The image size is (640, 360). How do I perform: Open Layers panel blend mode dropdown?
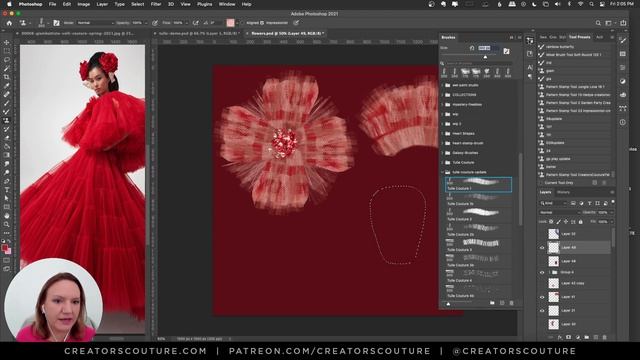point(560,213)
